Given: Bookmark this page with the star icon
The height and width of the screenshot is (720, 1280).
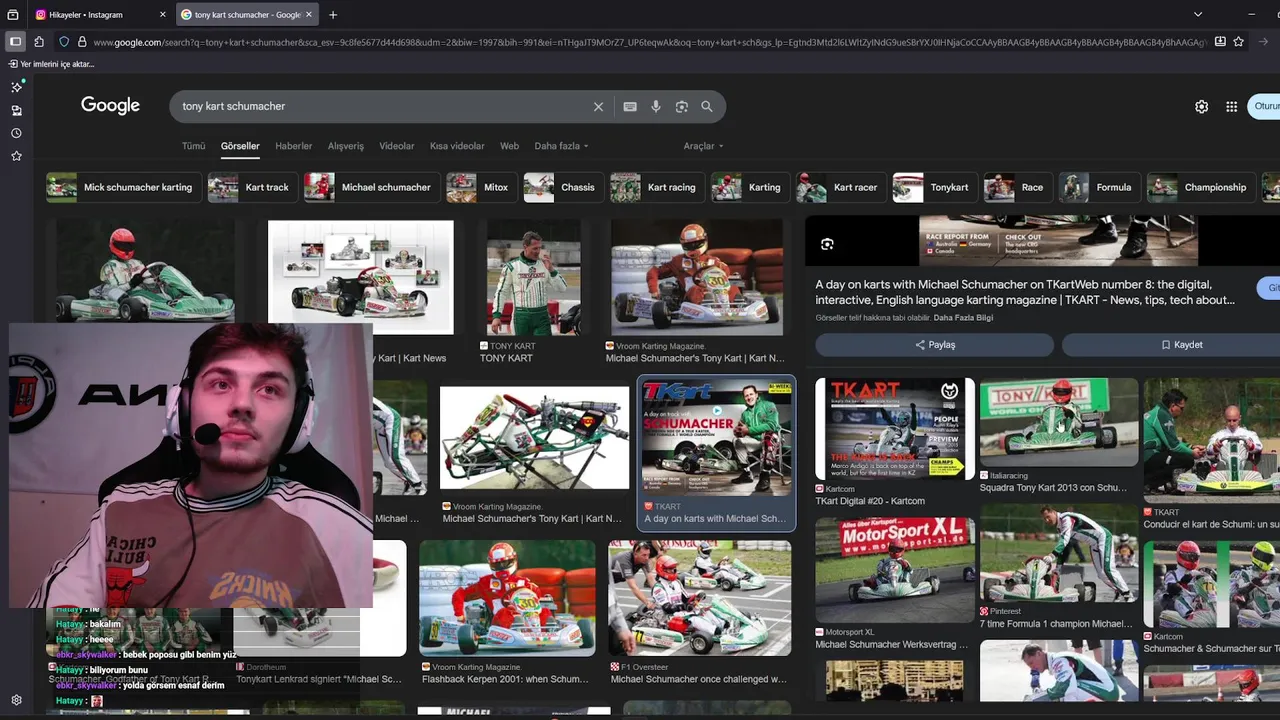Looking at the screenshot, I should click(x=1239, y=42).
